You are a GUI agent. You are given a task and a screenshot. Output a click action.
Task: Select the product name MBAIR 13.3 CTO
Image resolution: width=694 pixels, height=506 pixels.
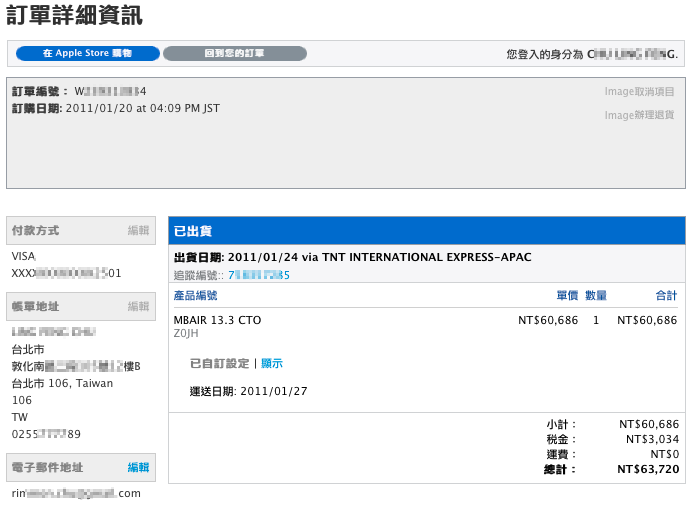[x=217, y=320]
